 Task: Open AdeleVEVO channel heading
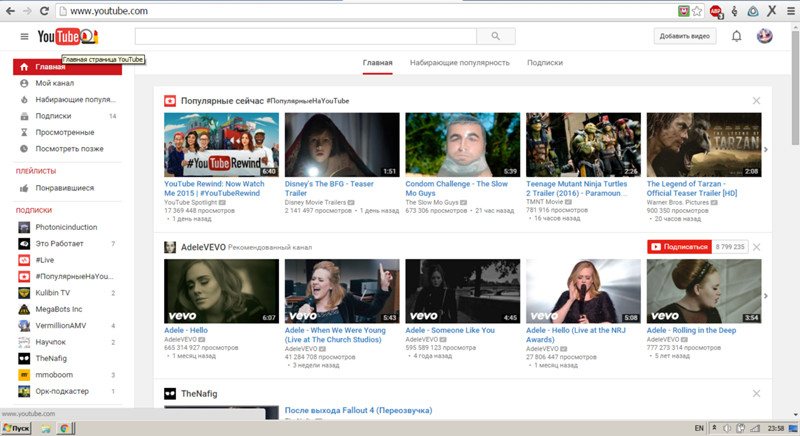point(203,247)
